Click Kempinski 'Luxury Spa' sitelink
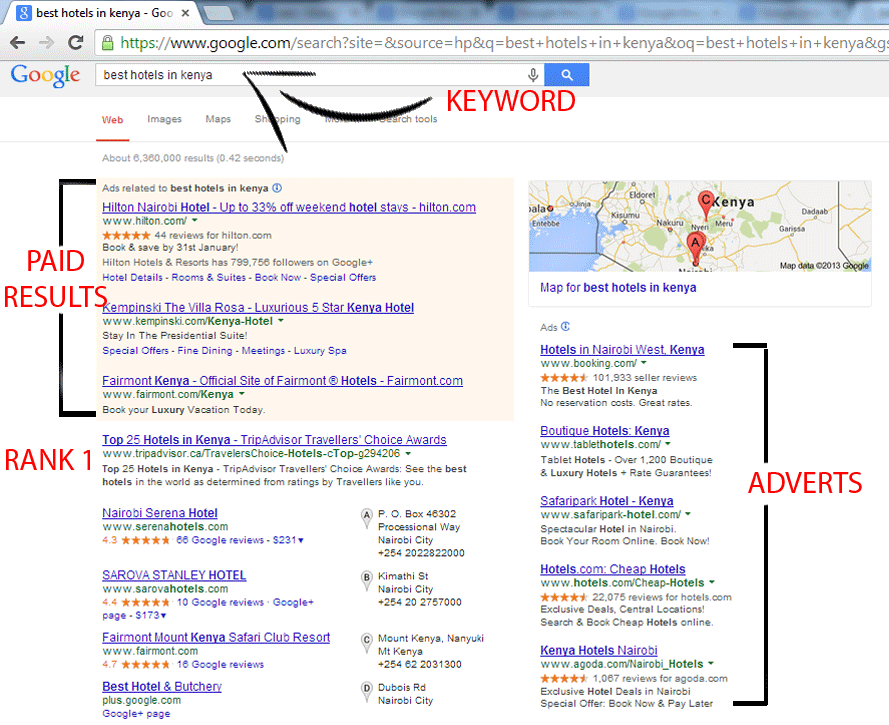This screenshot has height=725, width=889. [x=320, y=351]
